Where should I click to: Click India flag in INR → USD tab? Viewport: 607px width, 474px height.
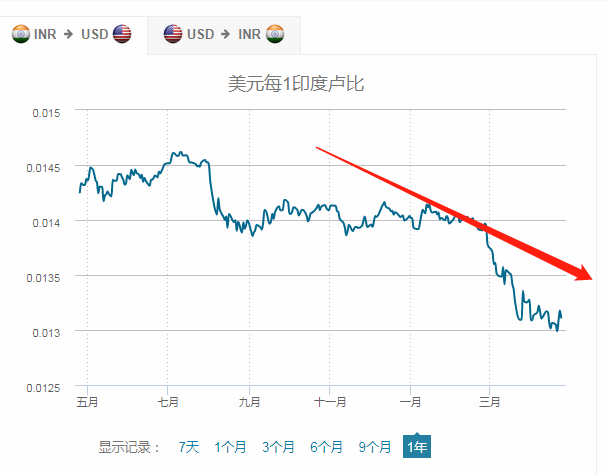(x=21, y=34)
